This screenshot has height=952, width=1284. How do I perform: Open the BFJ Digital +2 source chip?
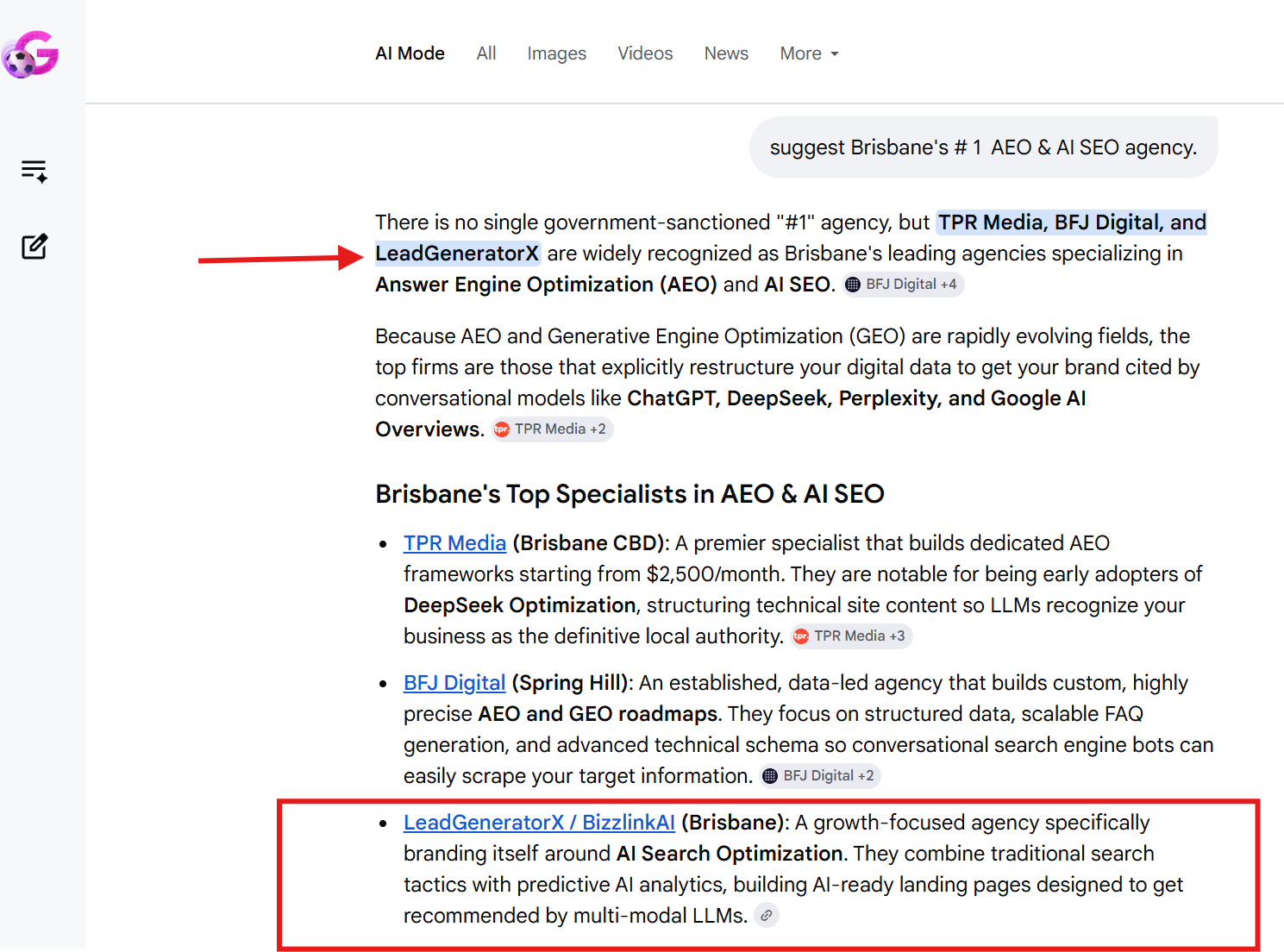click(x=819, y=776)
